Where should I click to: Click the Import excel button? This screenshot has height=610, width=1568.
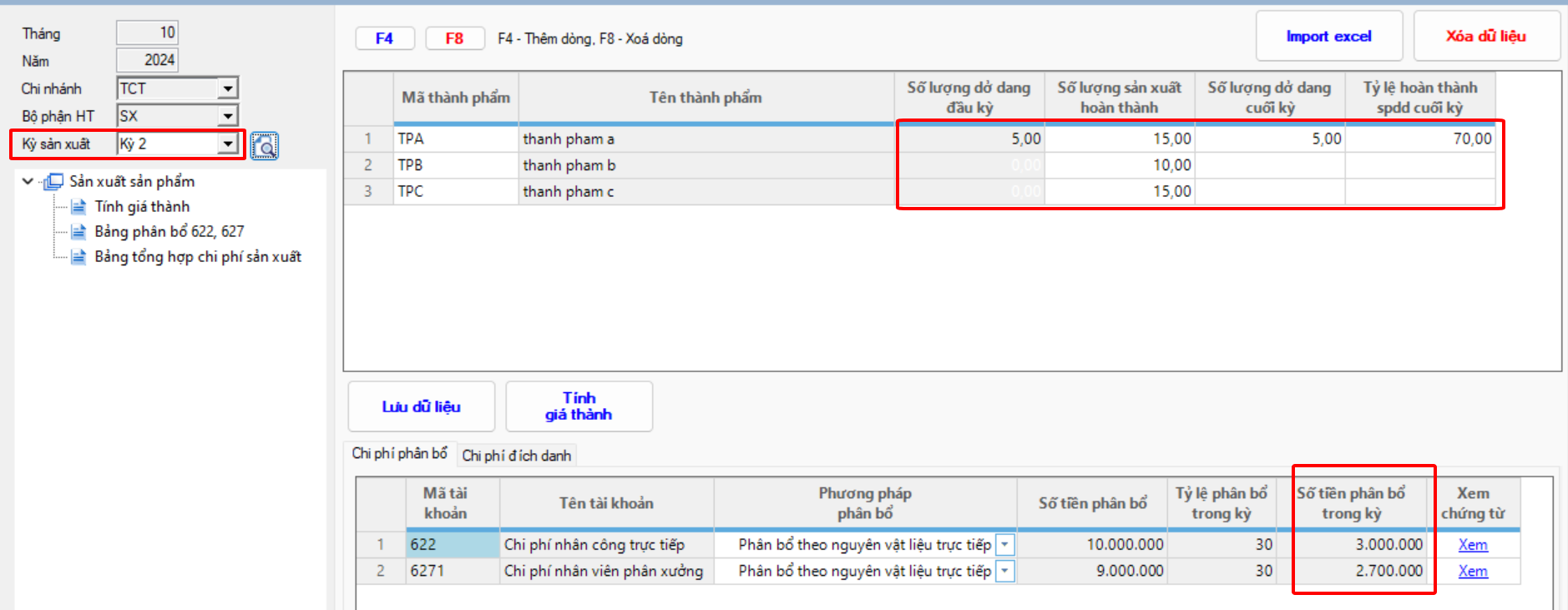[x=1328, y=36]
